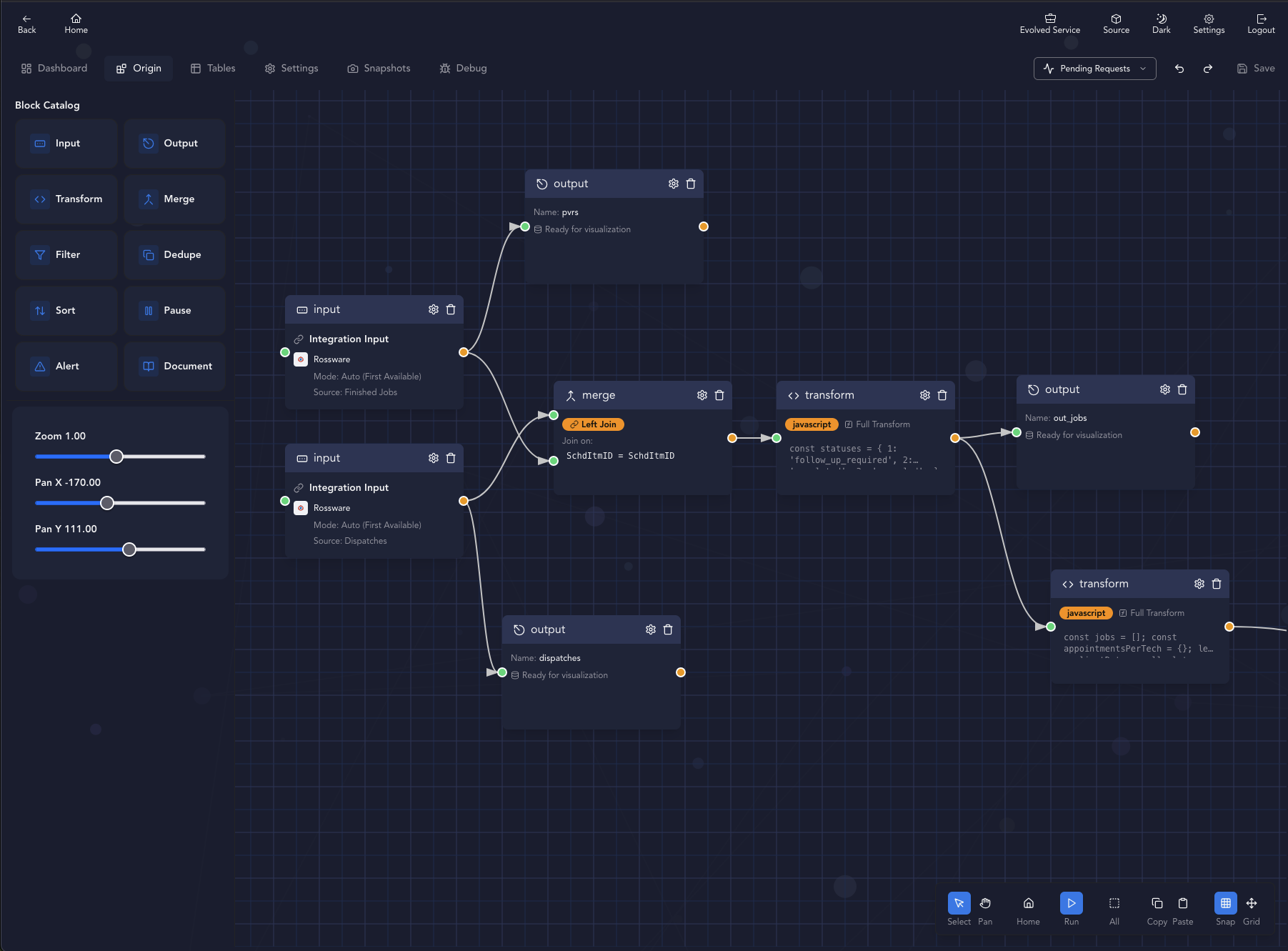Activate the Pan tool
Screen dimensions: 1288x951
985,902
